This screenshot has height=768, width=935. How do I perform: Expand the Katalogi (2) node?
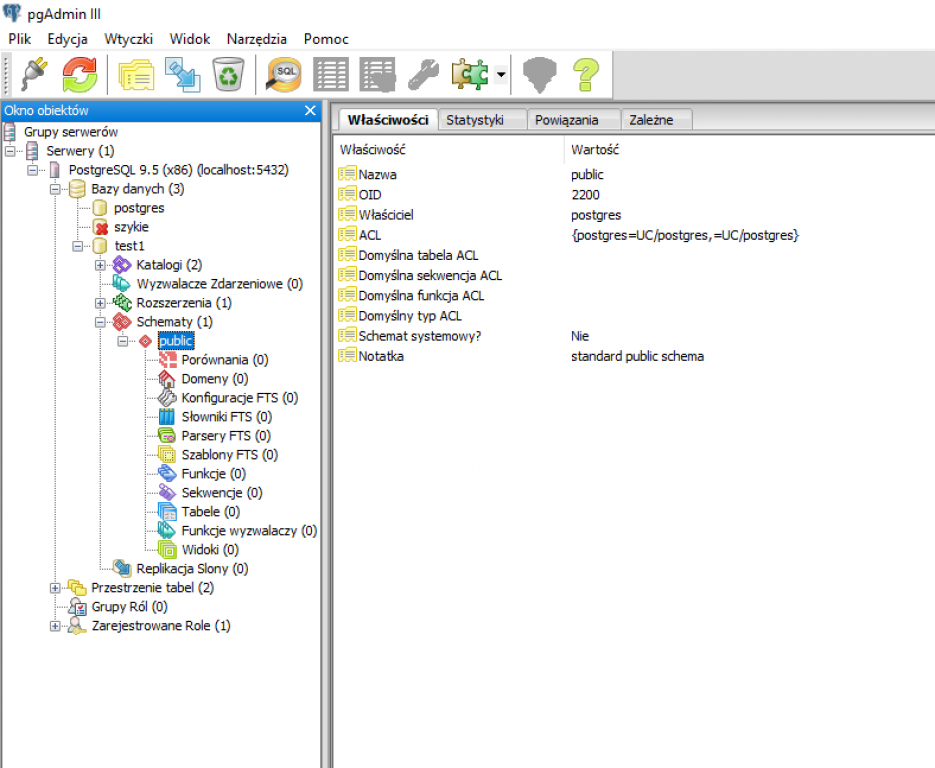pyautogui.click(x=101, y=265)
